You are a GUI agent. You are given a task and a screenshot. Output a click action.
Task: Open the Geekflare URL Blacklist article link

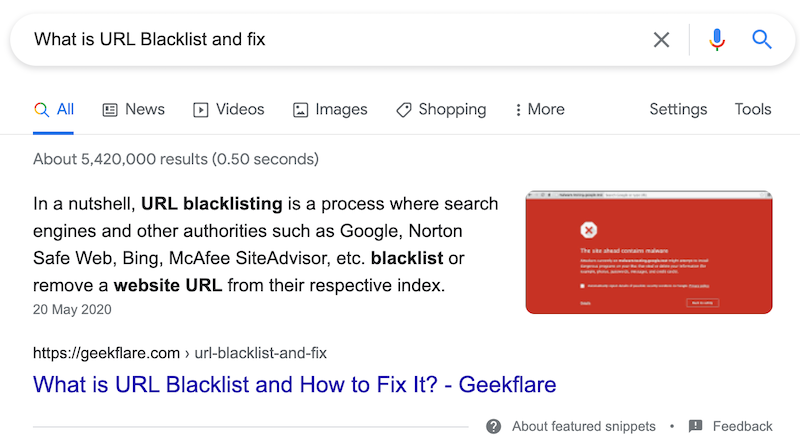tap(294, 384)
